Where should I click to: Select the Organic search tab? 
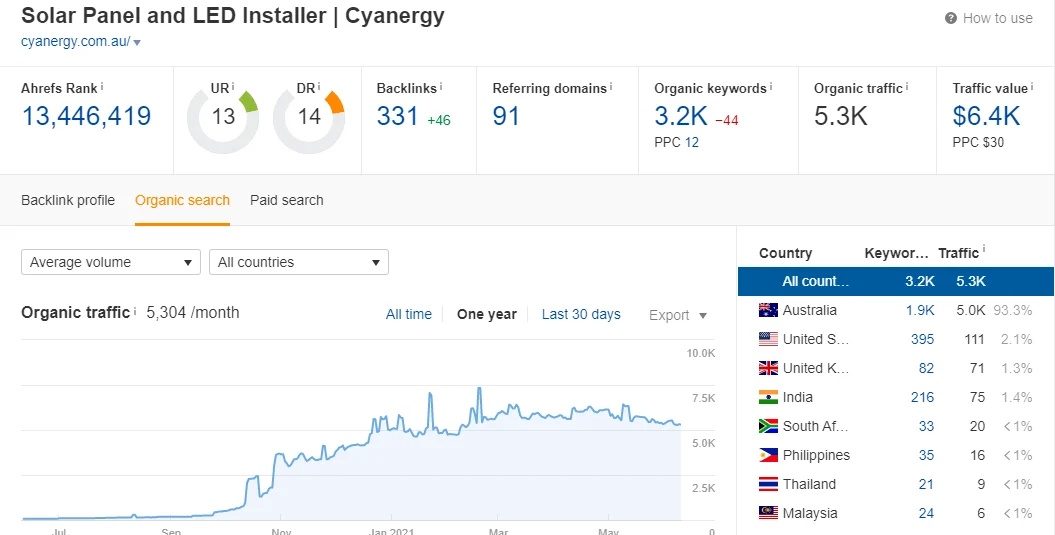(182, 200)
